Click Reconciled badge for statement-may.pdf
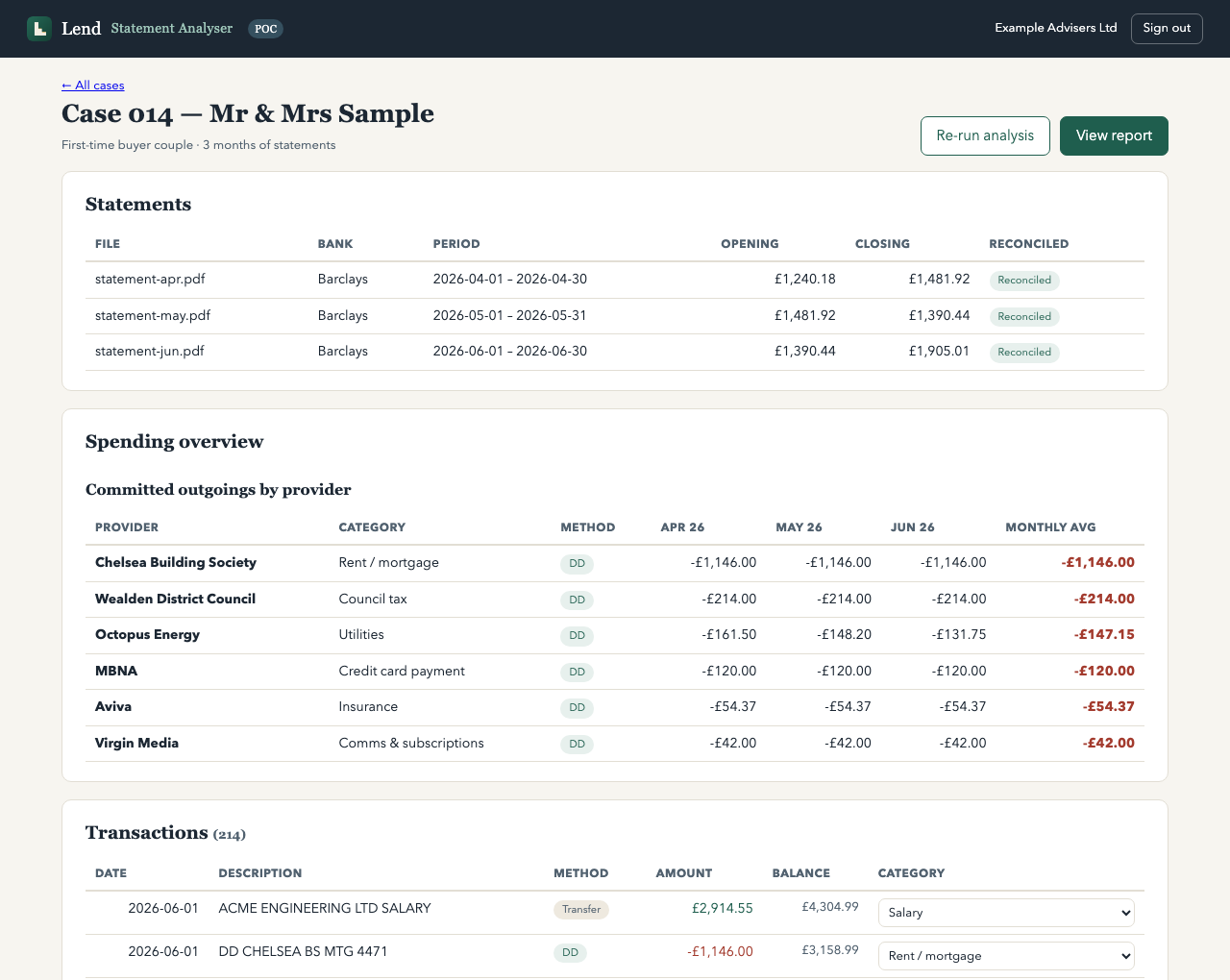Screen dimensions: 1230x980 tap(1024, 316)
